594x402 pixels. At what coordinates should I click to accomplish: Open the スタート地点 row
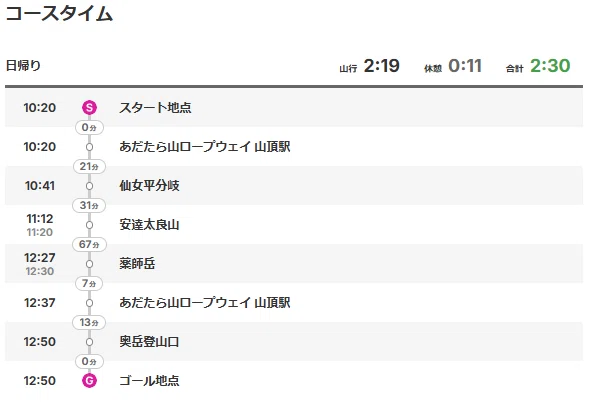coord(294,108)
